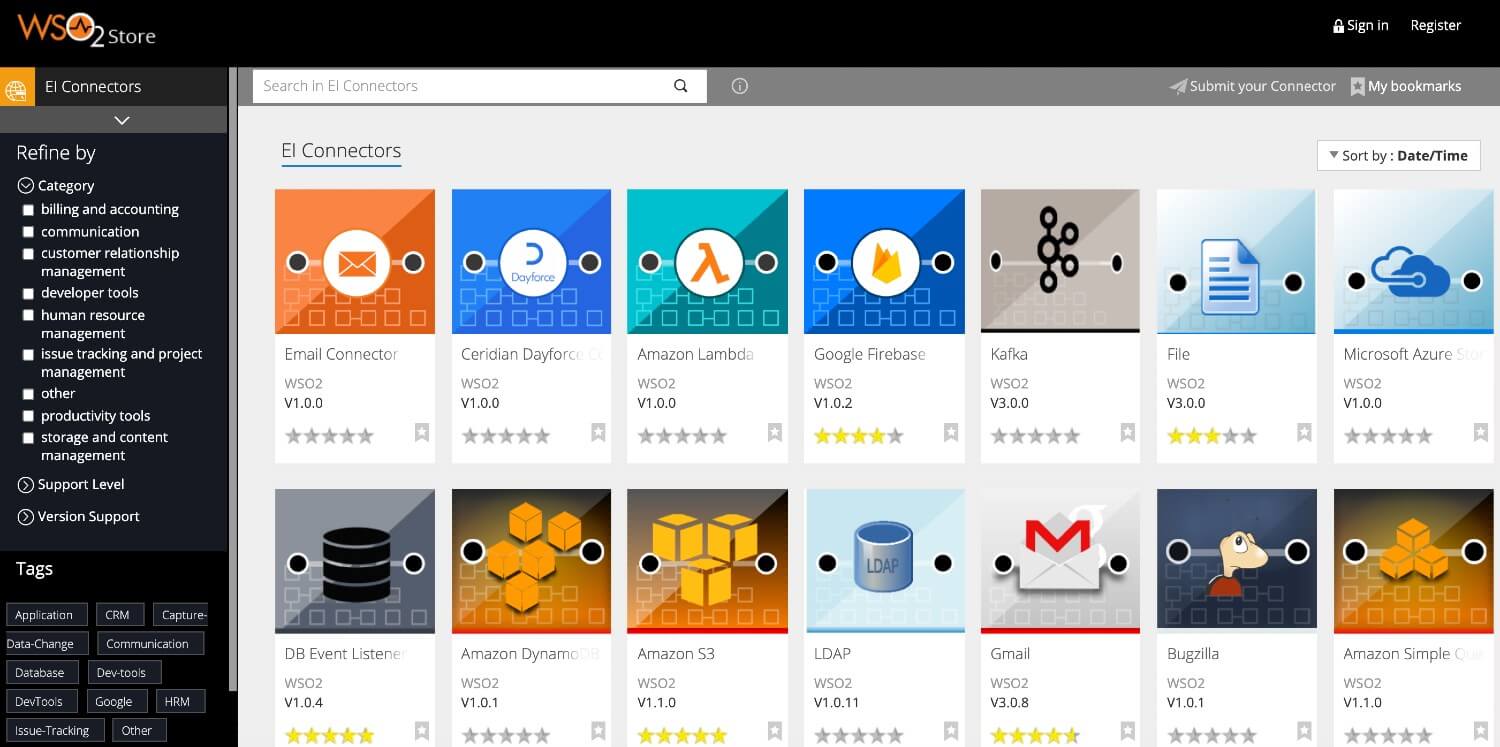Expand Version Support filter section
The image size is (1500, 747).
click(78, 517)
